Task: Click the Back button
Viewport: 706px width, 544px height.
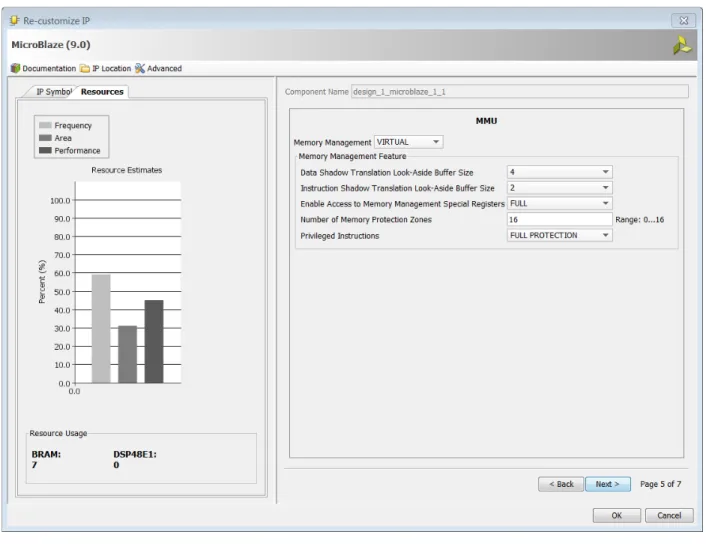Action: pos(561,484)
